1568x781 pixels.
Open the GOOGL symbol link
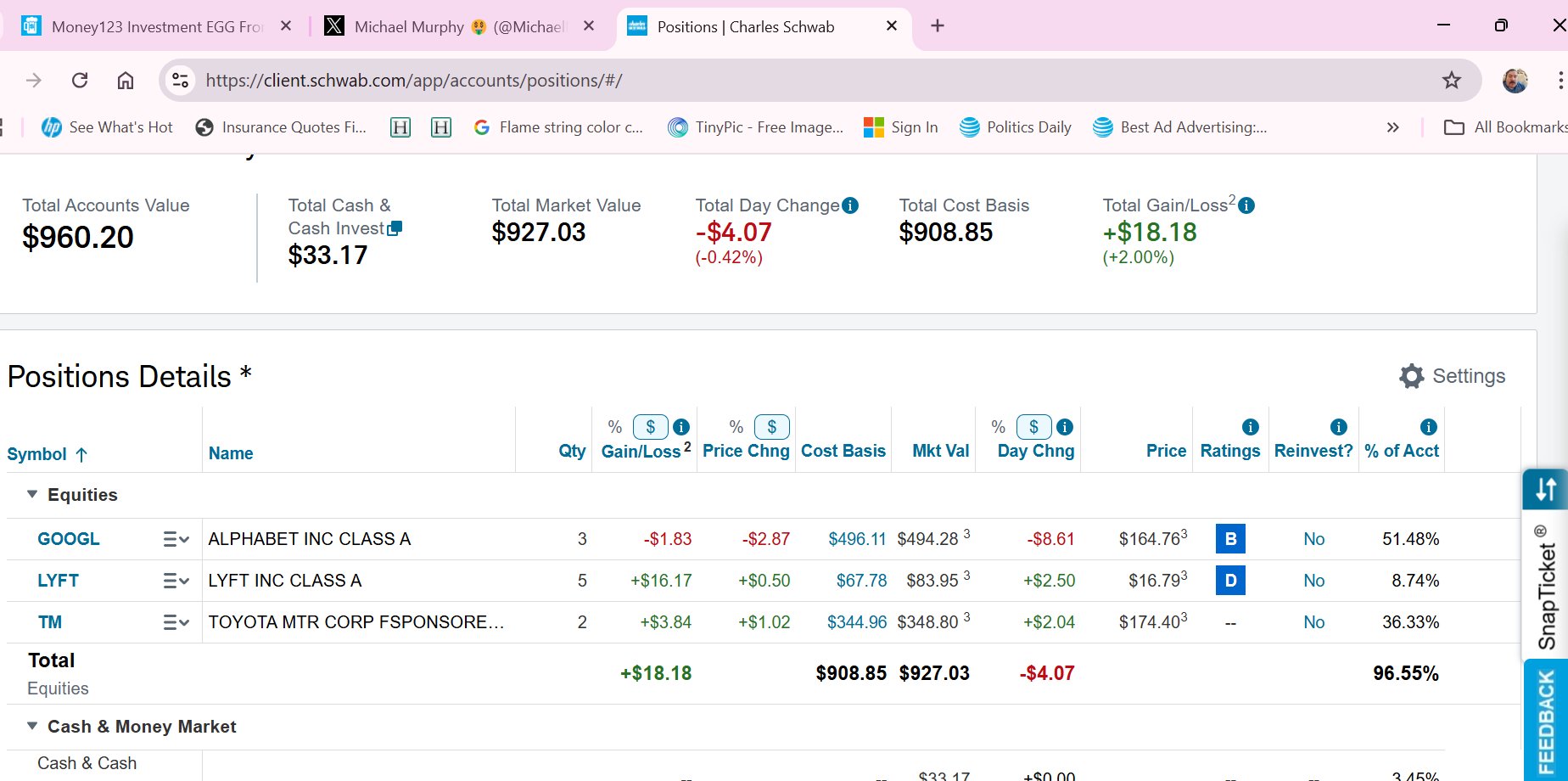coord(69,539)
